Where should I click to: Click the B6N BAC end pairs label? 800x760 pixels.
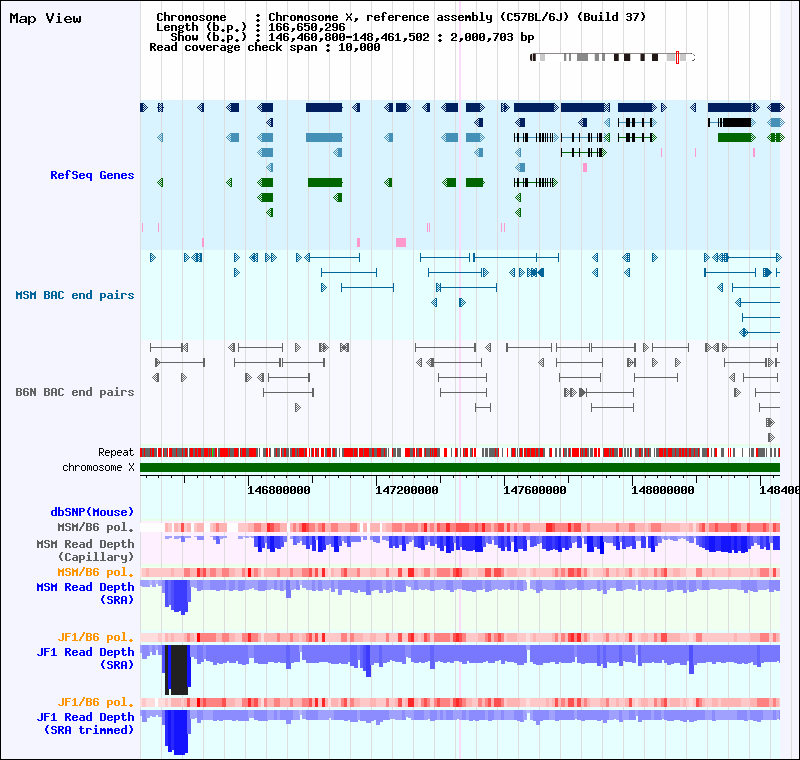click(x=74, y=392)
